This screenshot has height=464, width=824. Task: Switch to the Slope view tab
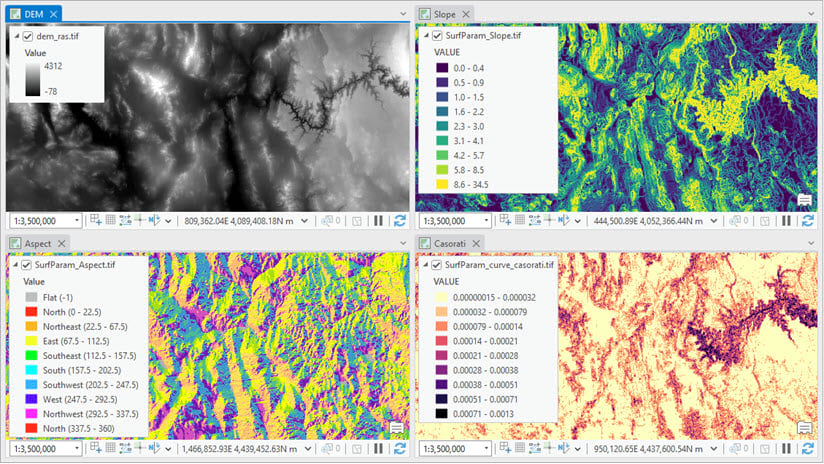445,14
